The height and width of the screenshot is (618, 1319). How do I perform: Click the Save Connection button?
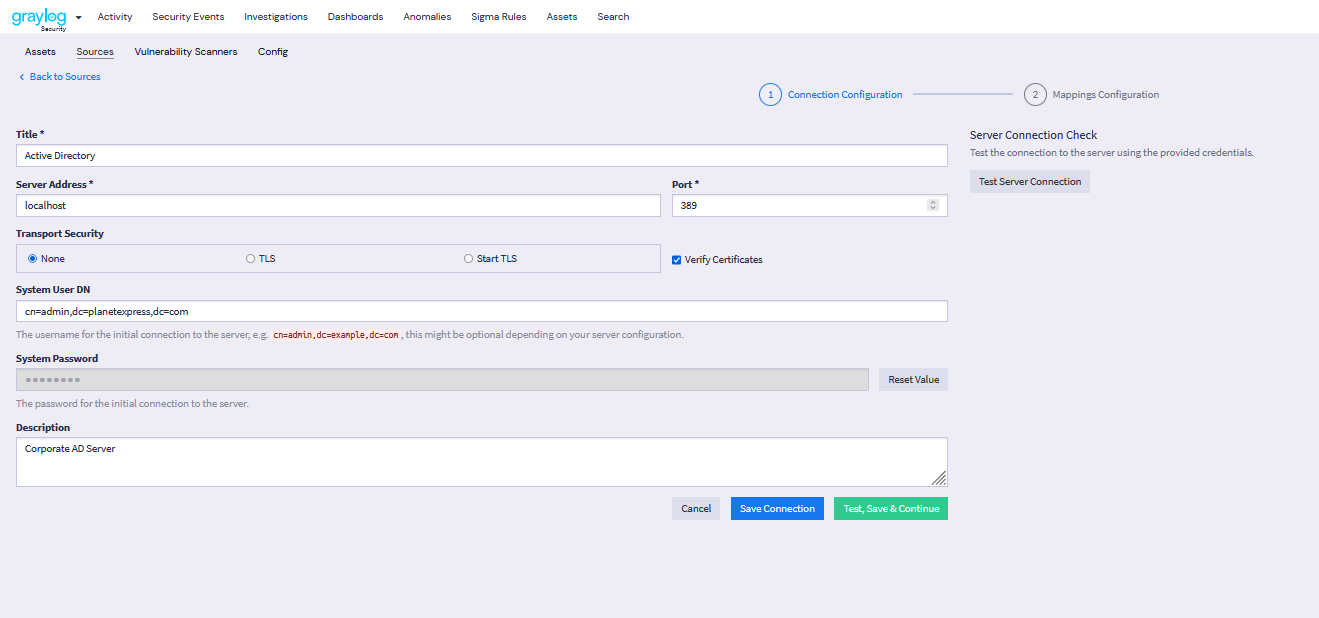tap(777, 509)
